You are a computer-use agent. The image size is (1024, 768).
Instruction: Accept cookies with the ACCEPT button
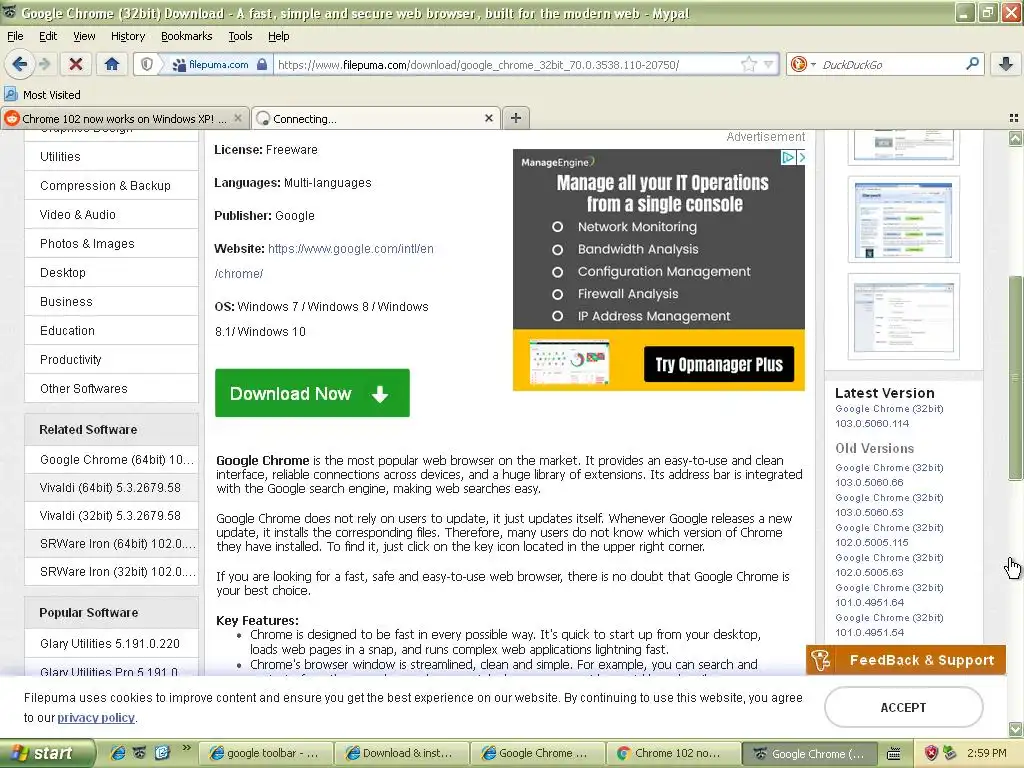coord(903,707)
